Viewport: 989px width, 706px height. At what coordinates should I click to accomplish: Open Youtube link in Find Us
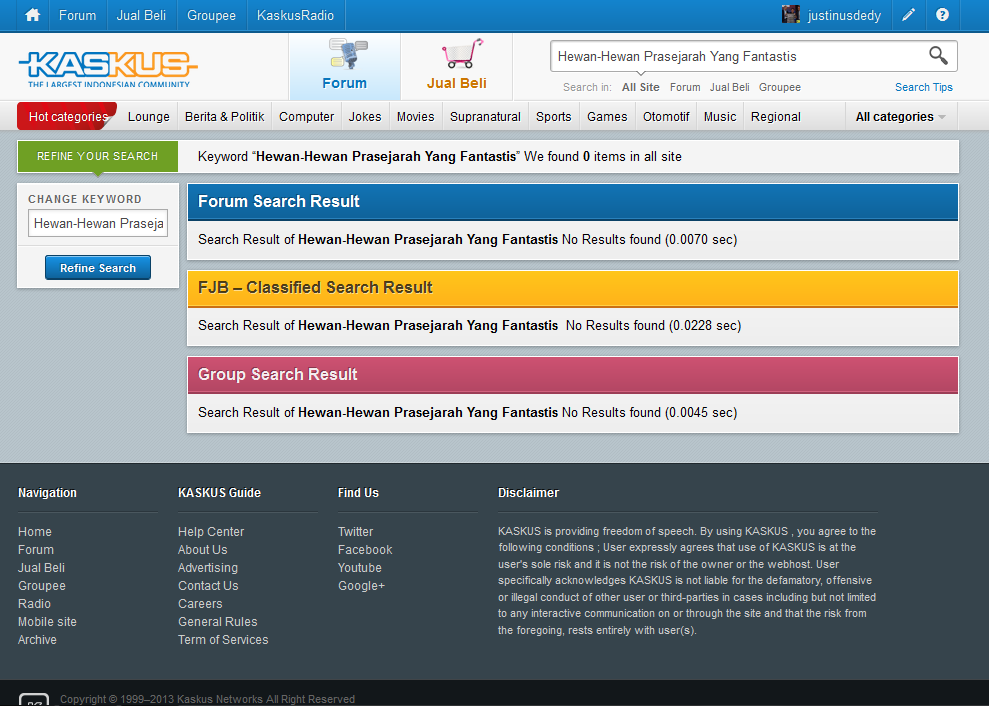pyautogui.click(x=360, y=568)
